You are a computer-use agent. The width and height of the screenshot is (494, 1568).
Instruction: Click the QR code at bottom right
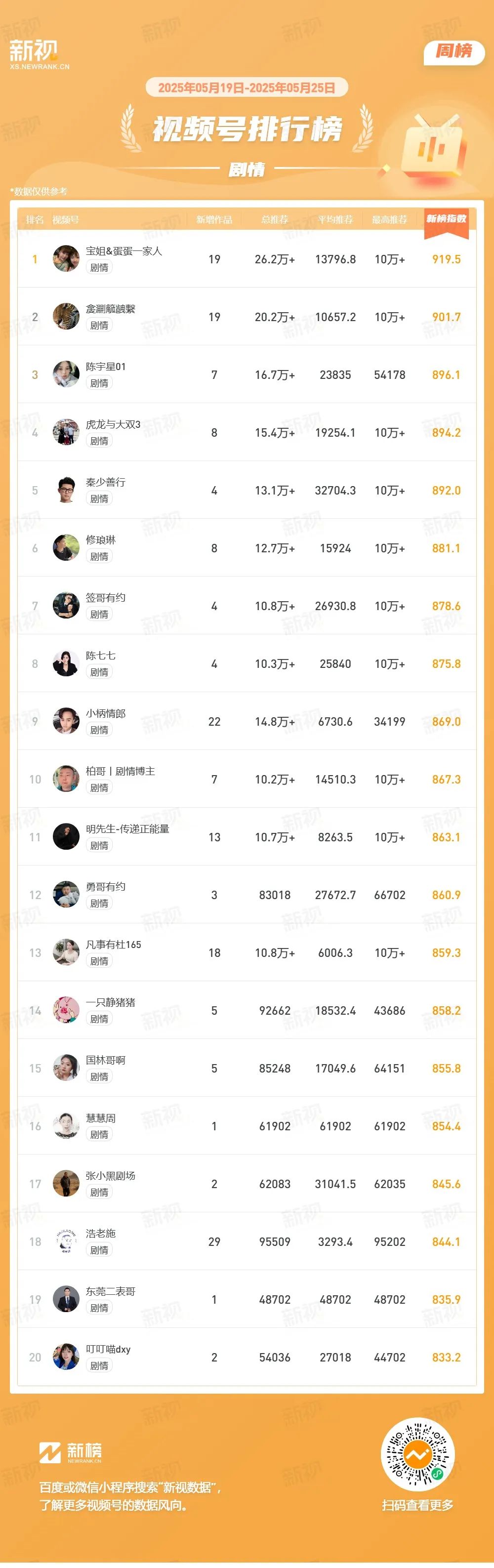[417, 1455]
